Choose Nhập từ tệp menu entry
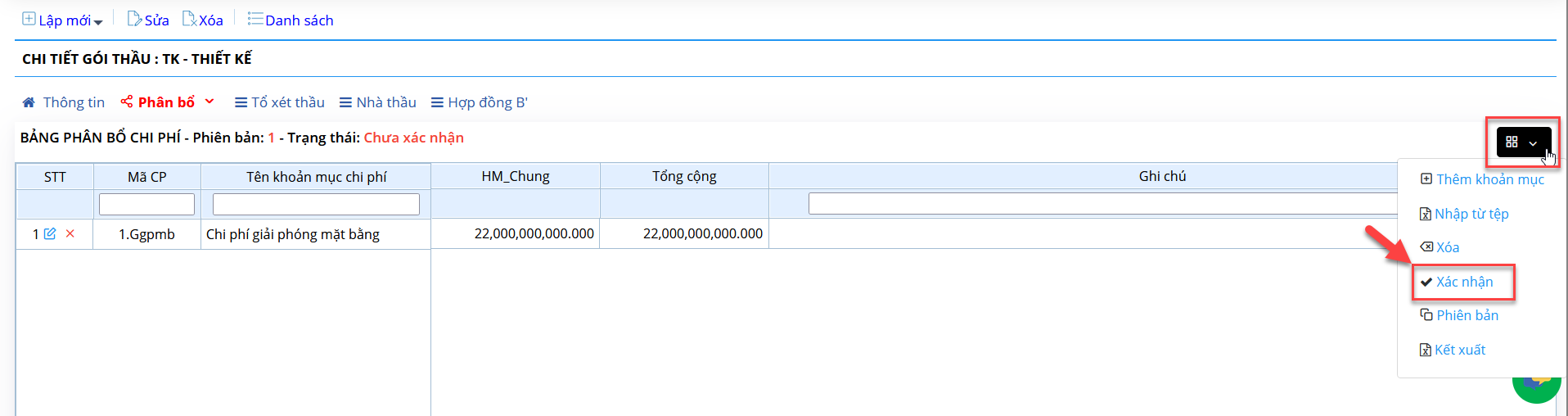Viewport: 1568px width, 416px height. (1464, 214)
